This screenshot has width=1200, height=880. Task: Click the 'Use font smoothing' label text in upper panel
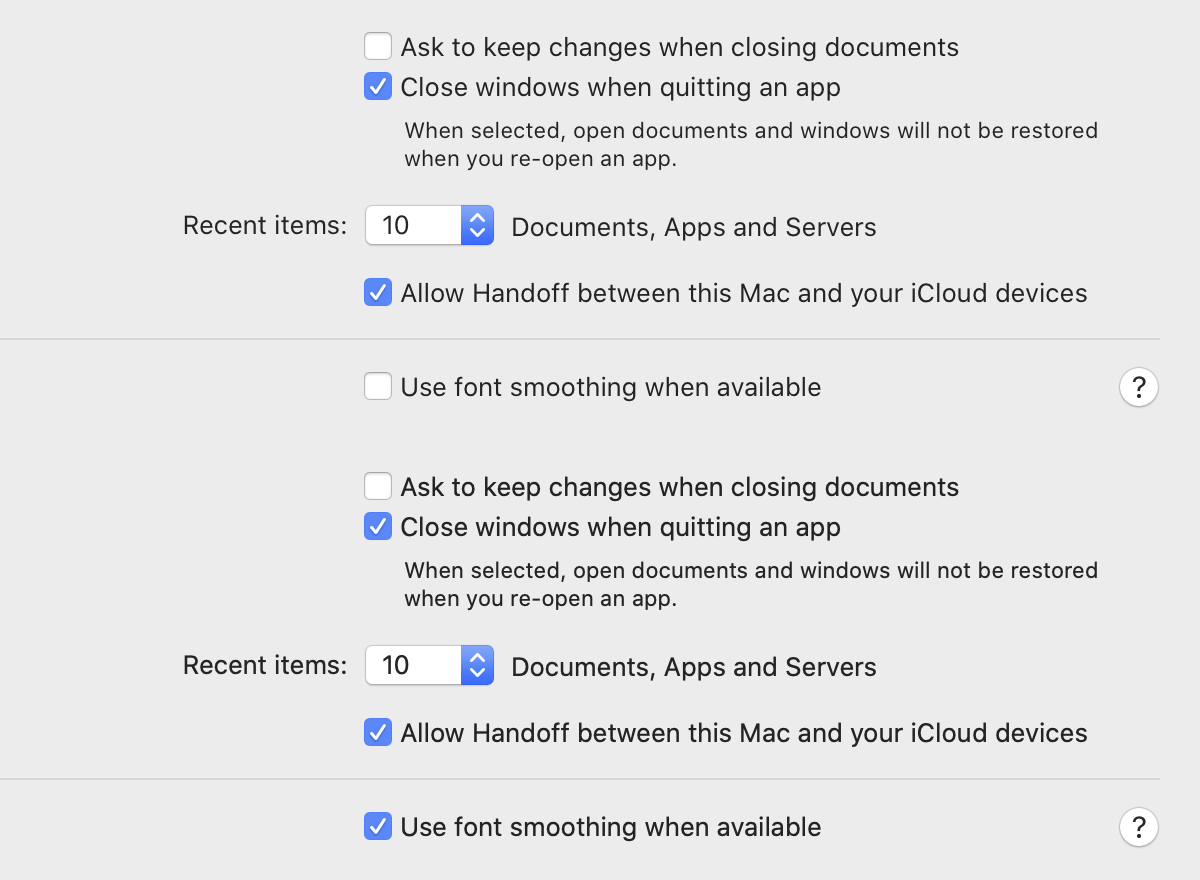(x=610, y=387)
